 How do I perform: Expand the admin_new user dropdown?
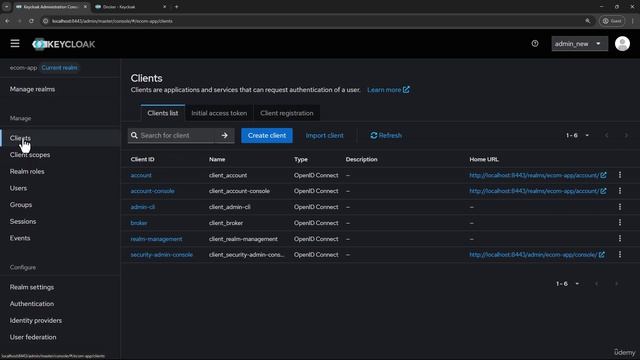pos(580,44)
